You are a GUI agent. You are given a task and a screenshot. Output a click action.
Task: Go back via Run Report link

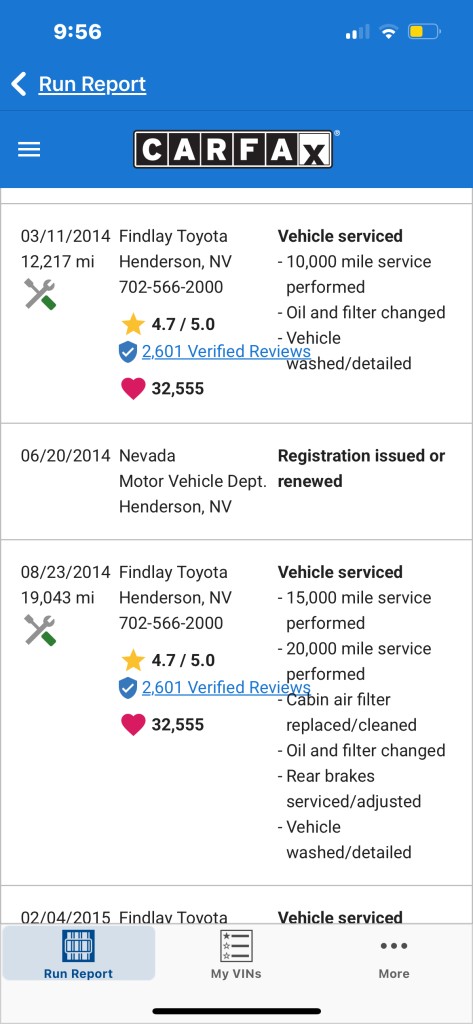tap(92, 84)
